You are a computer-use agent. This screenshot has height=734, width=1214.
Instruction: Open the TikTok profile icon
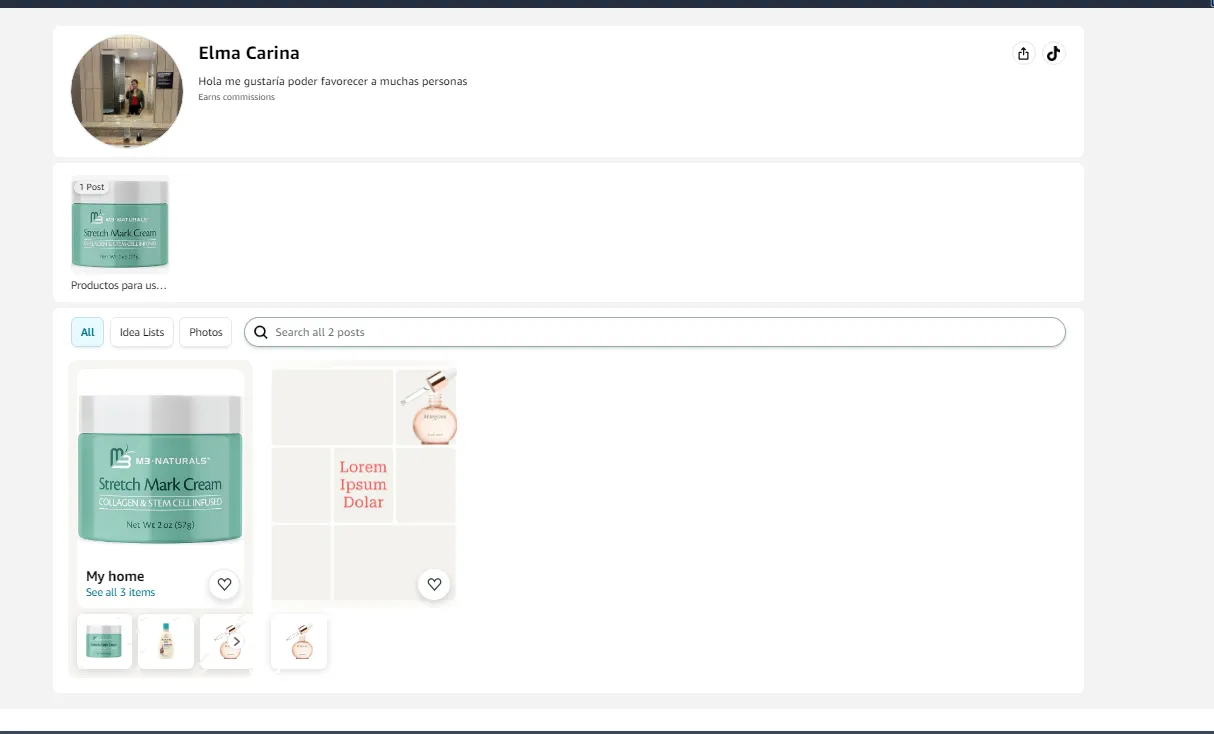(1053, 54)
